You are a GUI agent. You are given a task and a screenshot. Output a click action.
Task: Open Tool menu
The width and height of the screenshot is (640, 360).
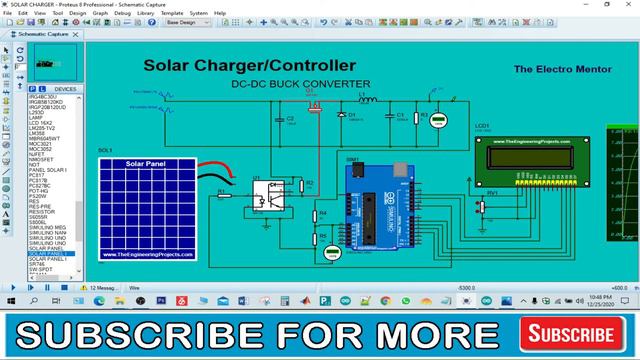click(58, 13)
